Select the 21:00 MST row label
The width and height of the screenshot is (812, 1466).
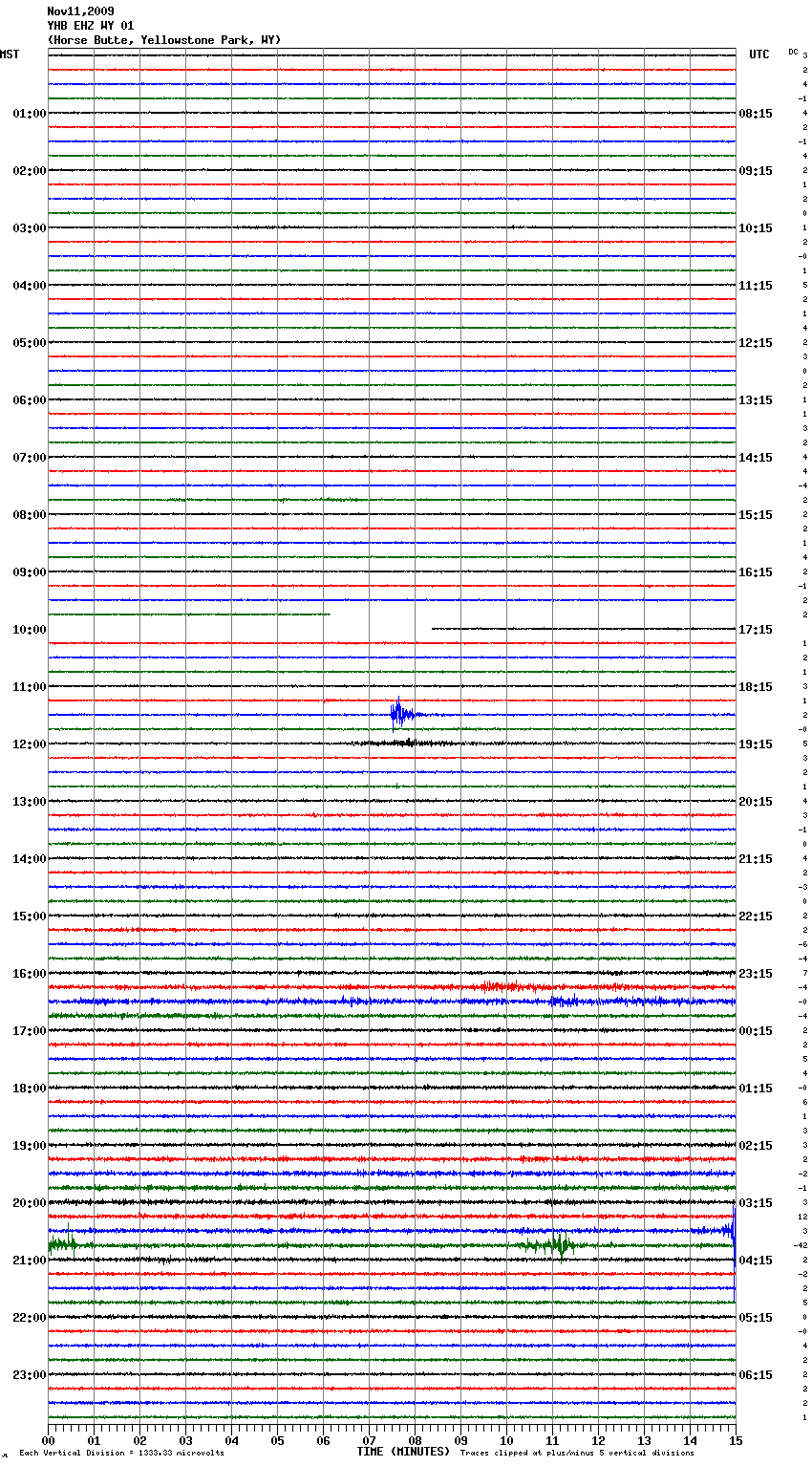pos(30,1261)
